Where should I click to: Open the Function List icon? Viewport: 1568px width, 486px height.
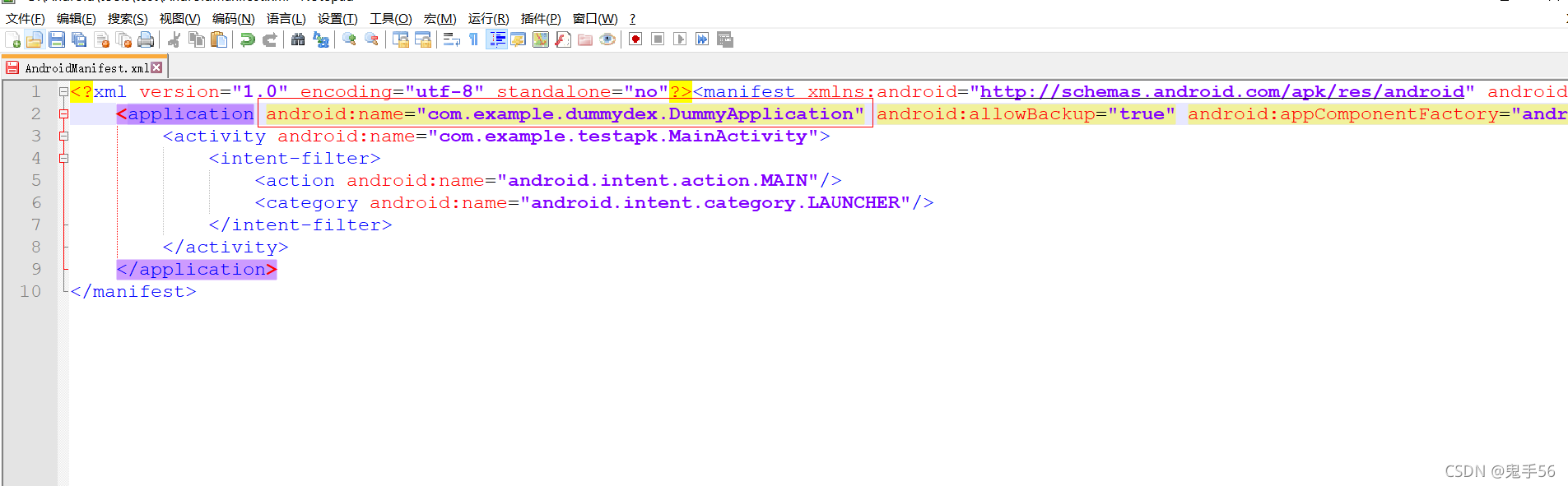[563, 39]
